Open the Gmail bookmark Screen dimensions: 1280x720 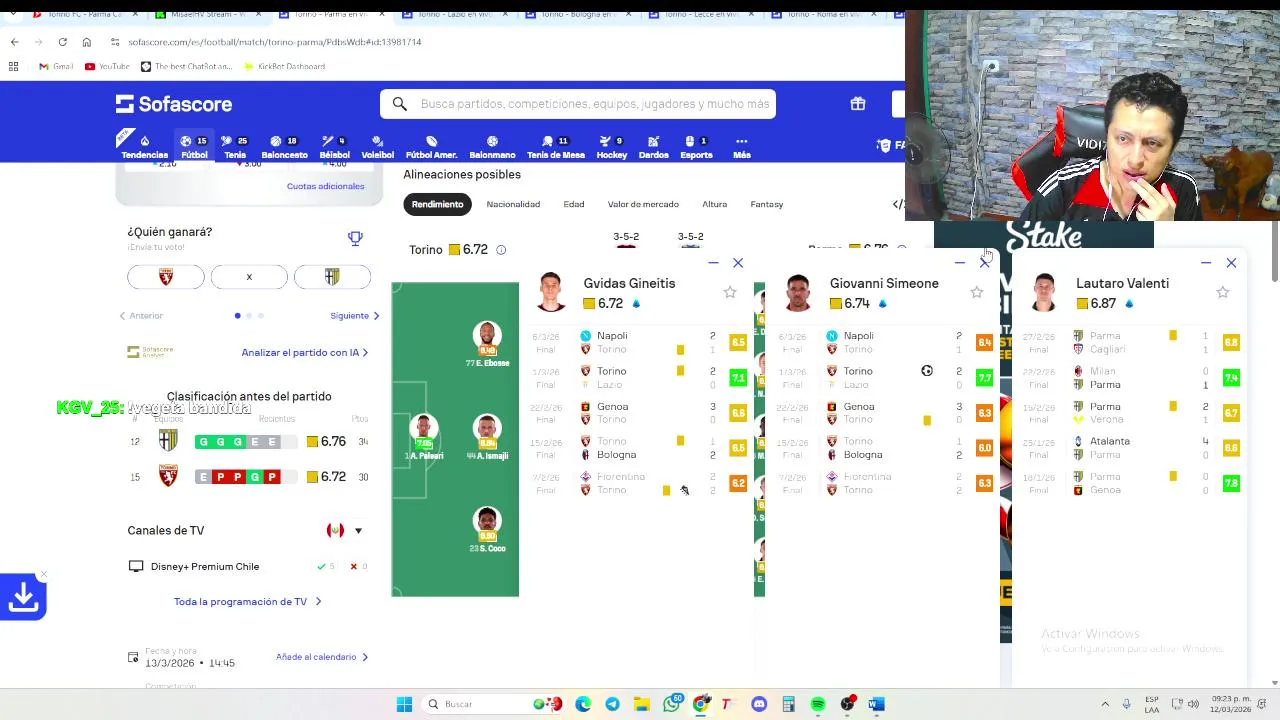(56, 66)
